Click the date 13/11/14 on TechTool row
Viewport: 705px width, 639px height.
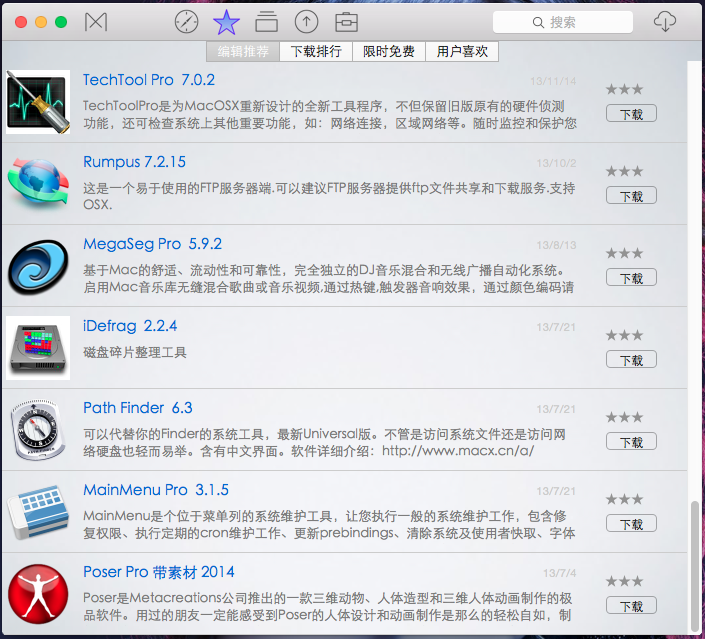[553, 81]
